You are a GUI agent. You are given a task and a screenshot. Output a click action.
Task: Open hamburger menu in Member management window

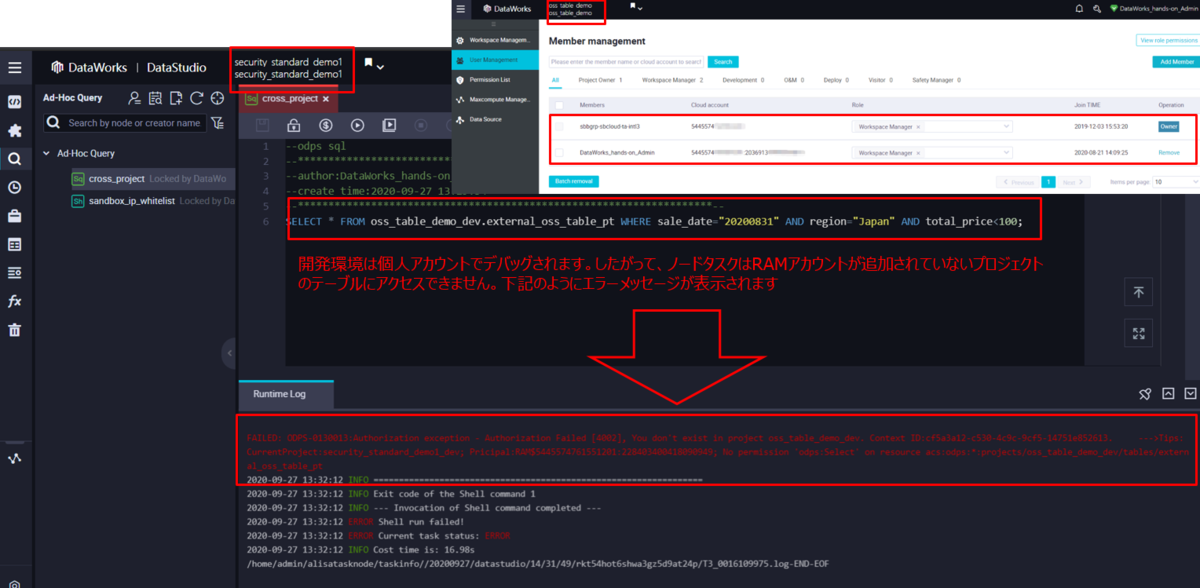point(460,8)
